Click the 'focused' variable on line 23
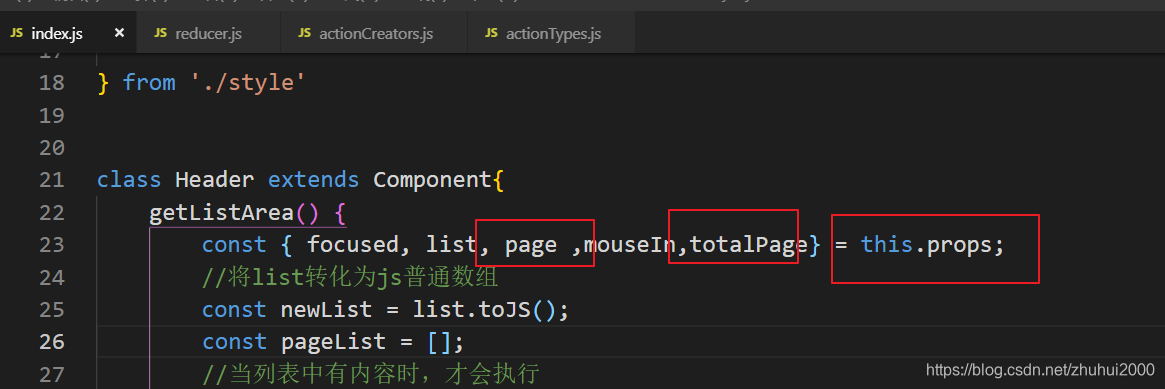 (x=353, y=245)
